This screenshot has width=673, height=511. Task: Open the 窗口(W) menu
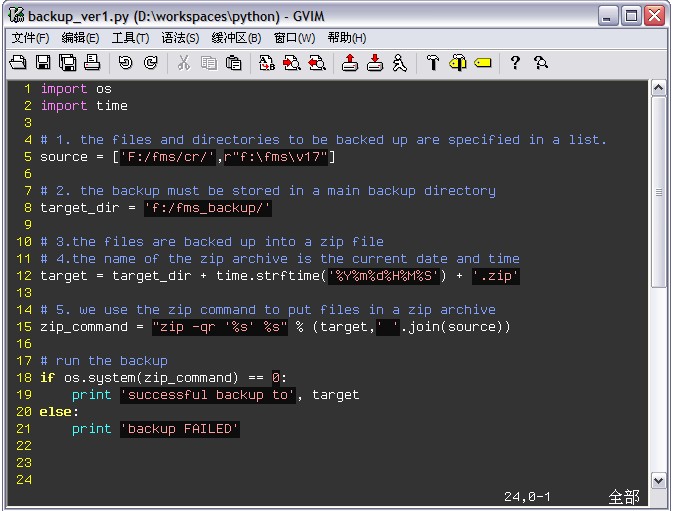click(x=294, y=38)
